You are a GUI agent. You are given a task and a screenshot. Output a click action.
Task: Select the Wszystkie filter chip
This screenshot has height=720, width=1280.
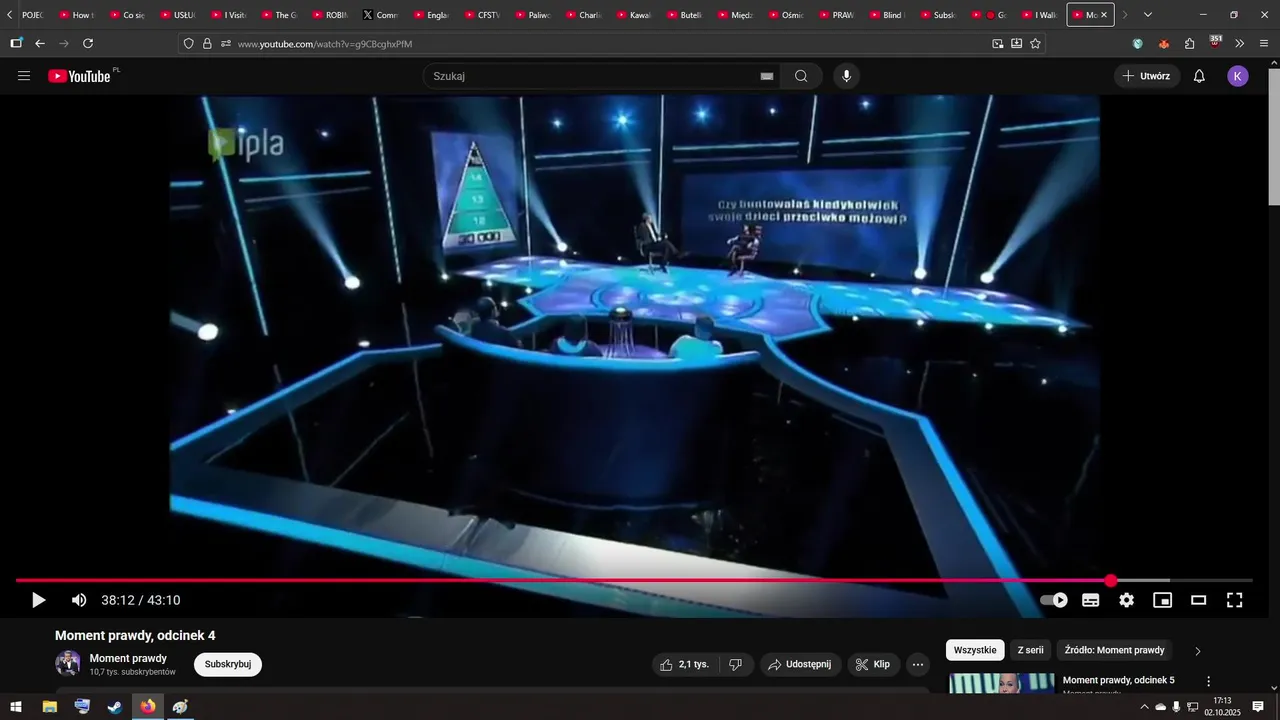click(x=975, y=650)
